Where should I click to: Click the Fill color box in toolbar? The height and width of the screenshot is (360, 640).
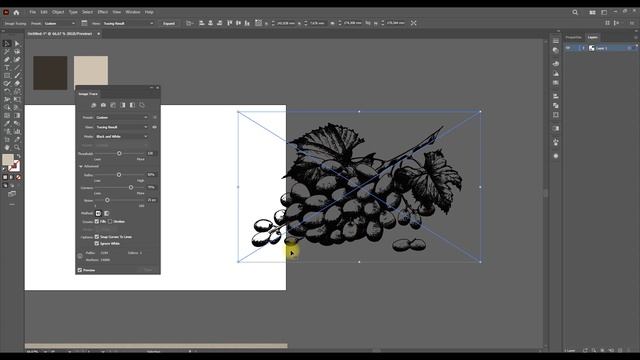coord(8,160)
